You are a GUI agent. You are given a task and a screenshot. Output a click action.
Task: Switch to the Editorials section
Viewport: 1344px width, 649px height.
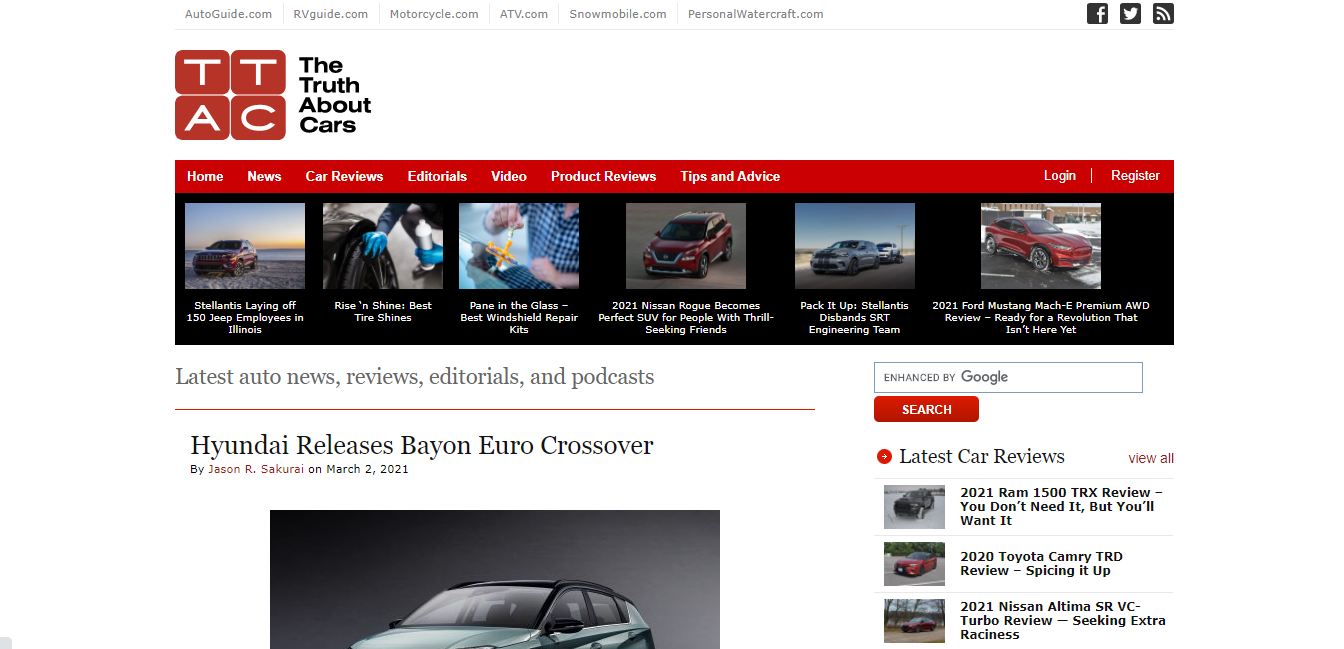pos(437,176)
